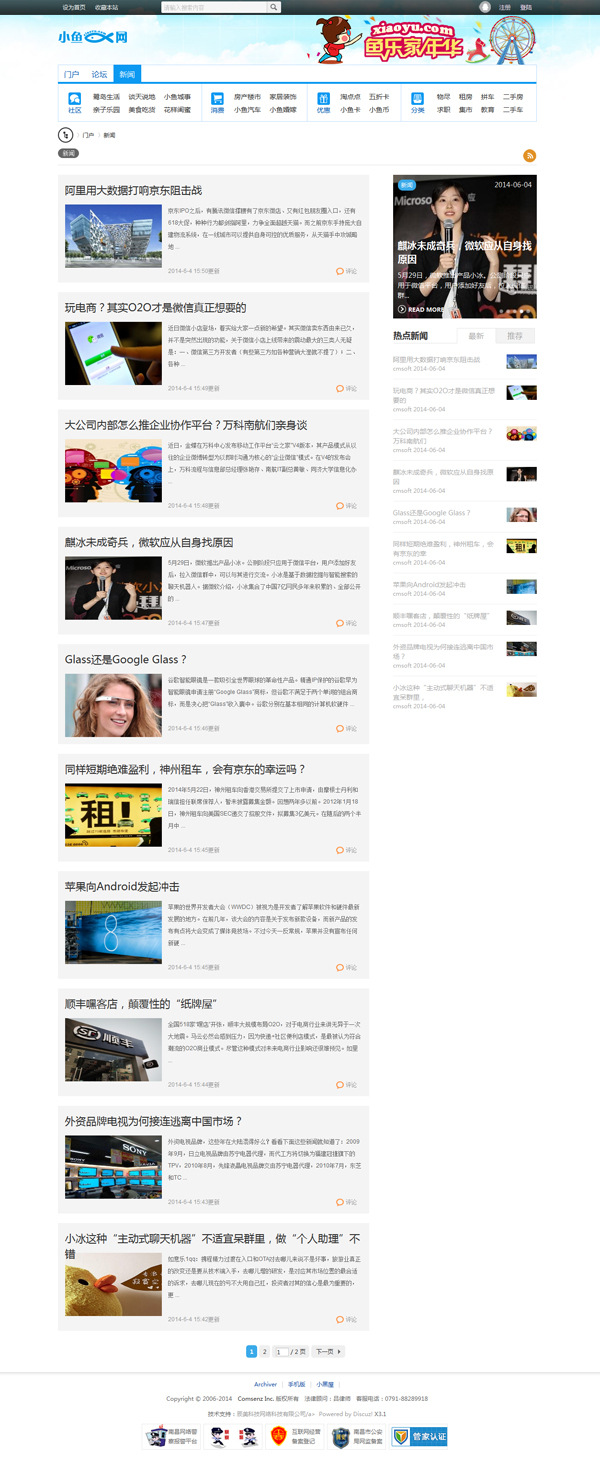Image resolution: width=600 pixels, height=1464 pixels.
Task: Open the Archiver footer link
Action: pyautogui.click(x=265, y=1385)
